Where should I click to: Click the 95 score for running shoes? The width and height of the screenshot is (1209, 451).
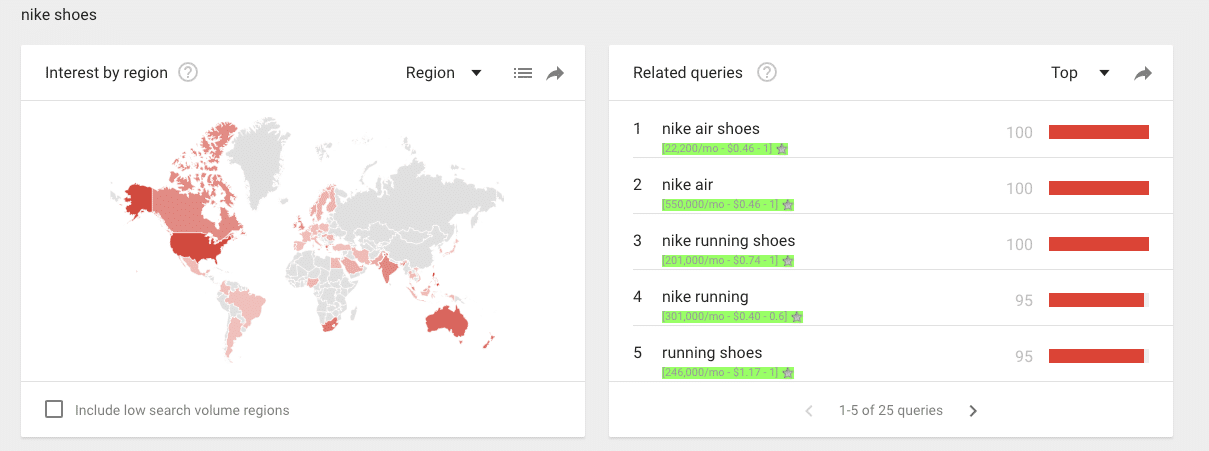[x=1024, y=357]
